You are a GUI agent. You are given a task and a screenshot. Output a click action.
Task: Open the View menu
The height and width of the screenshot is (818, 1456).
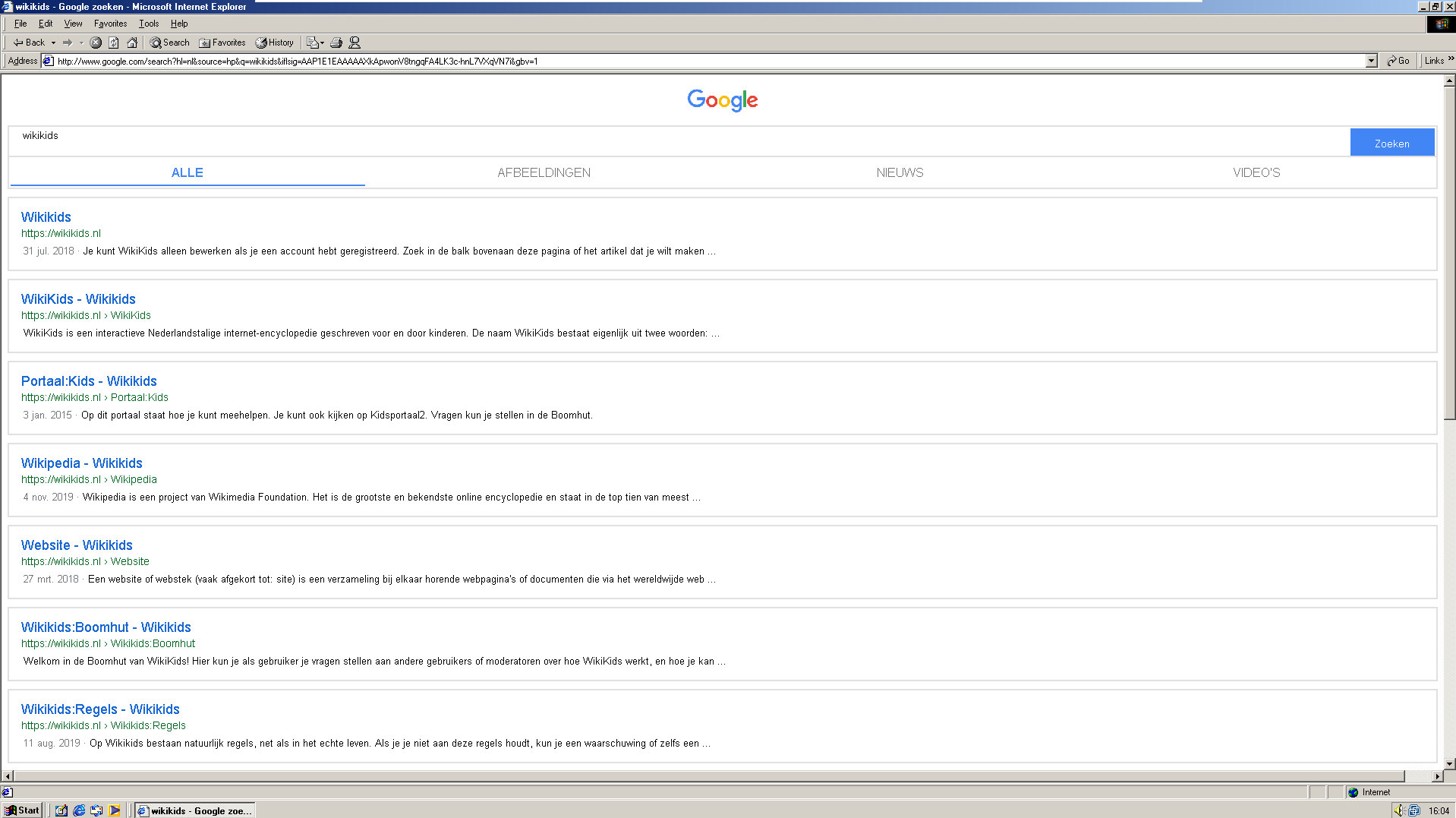[73, 24]
